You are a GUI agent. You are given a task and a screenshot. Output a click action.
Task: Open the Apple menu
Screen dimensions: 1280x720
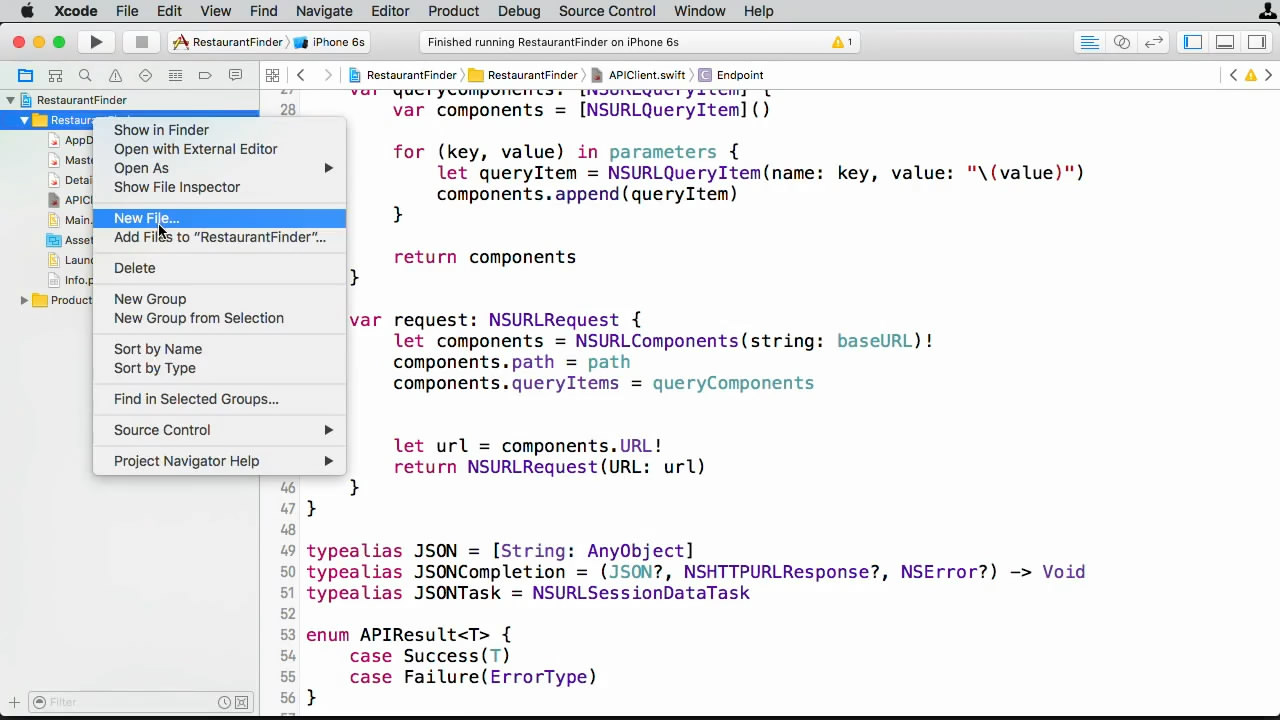tap(27, 11)
